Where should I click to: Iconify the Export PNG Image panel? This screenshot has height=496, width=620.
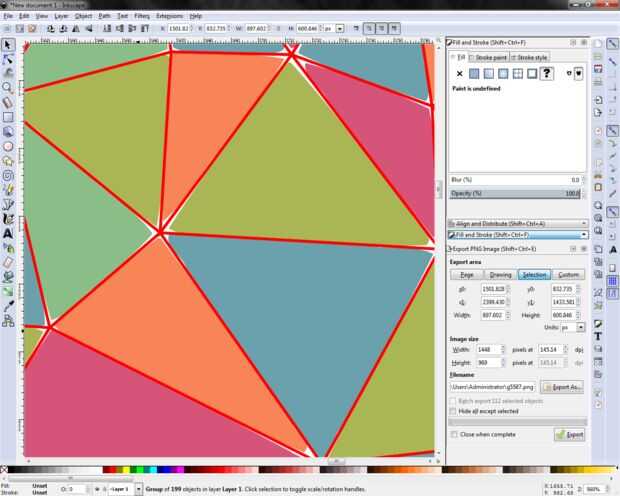tap(573, 249)
